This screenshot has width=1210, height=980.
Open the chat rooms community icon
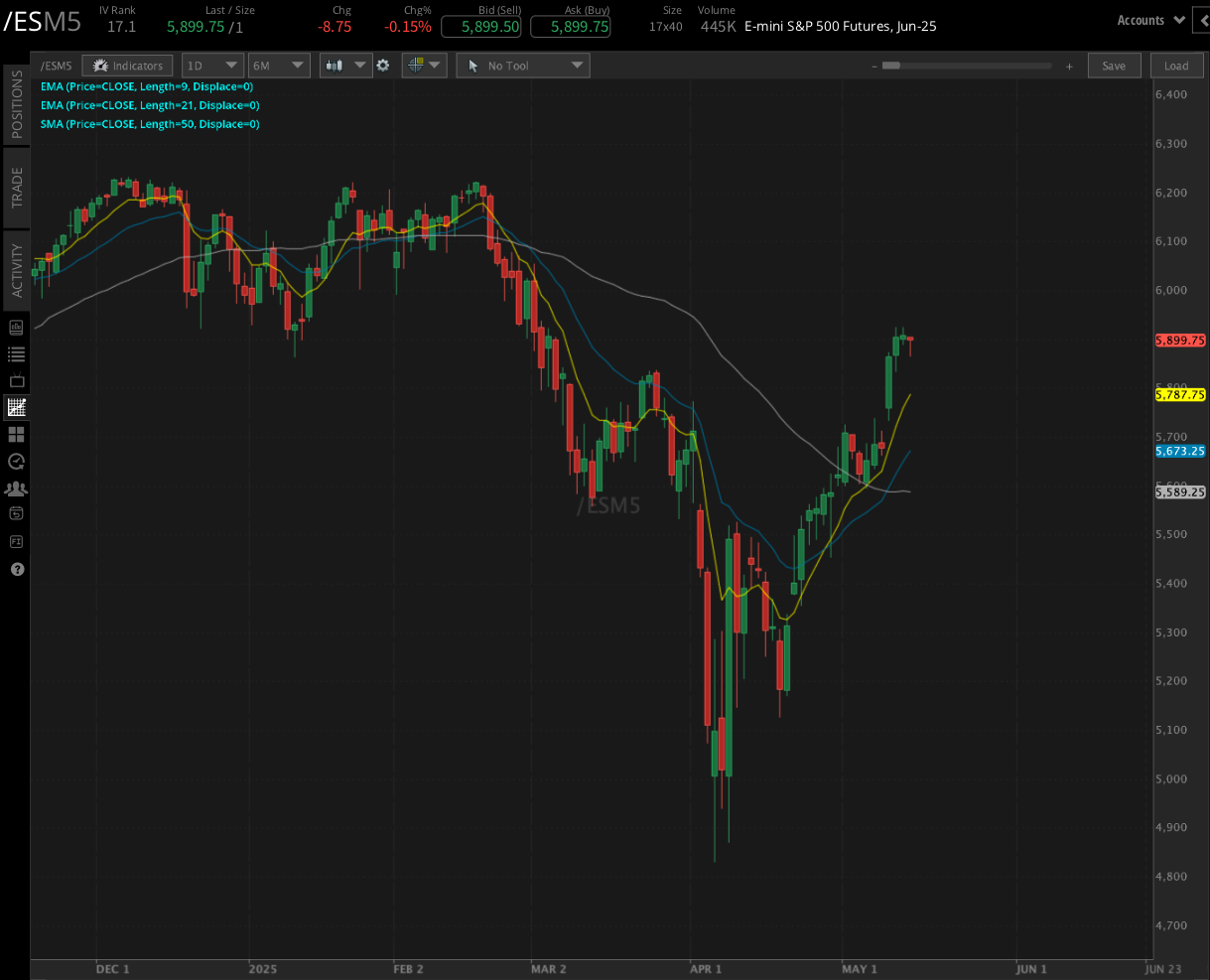click(15, 488)
